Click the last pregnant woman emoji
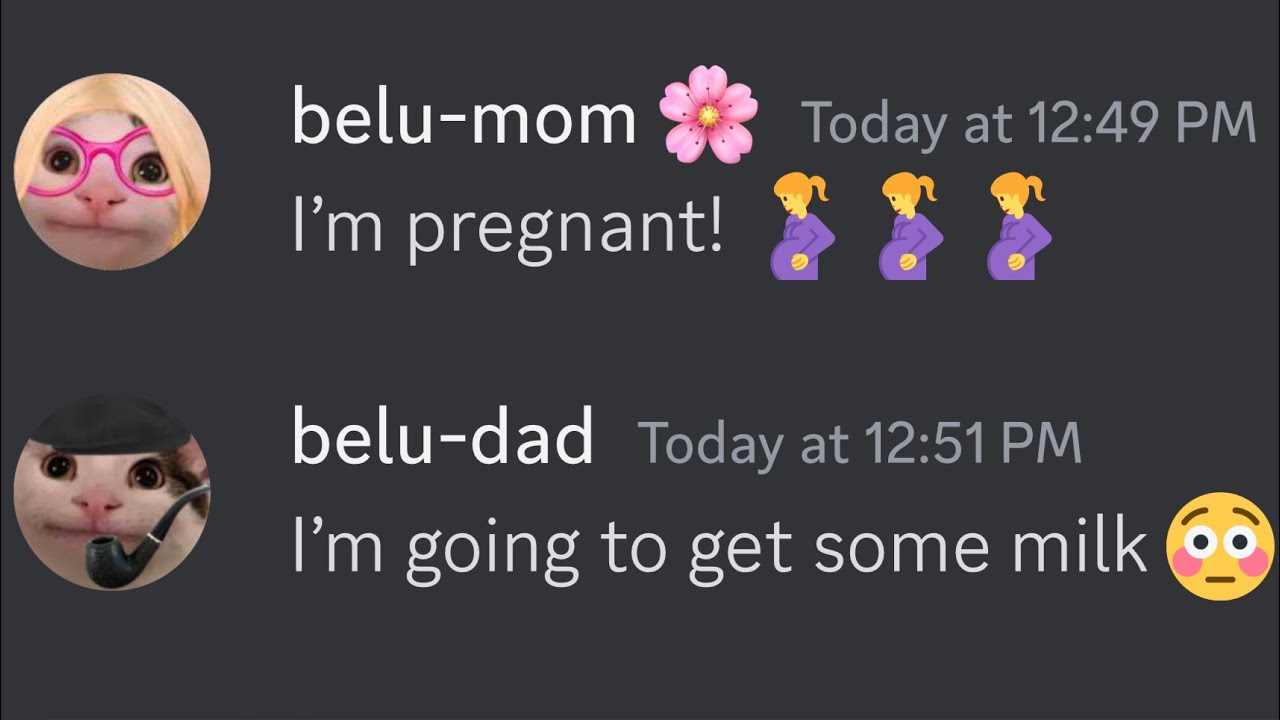1280x720 pixels. coord(1019,226)
